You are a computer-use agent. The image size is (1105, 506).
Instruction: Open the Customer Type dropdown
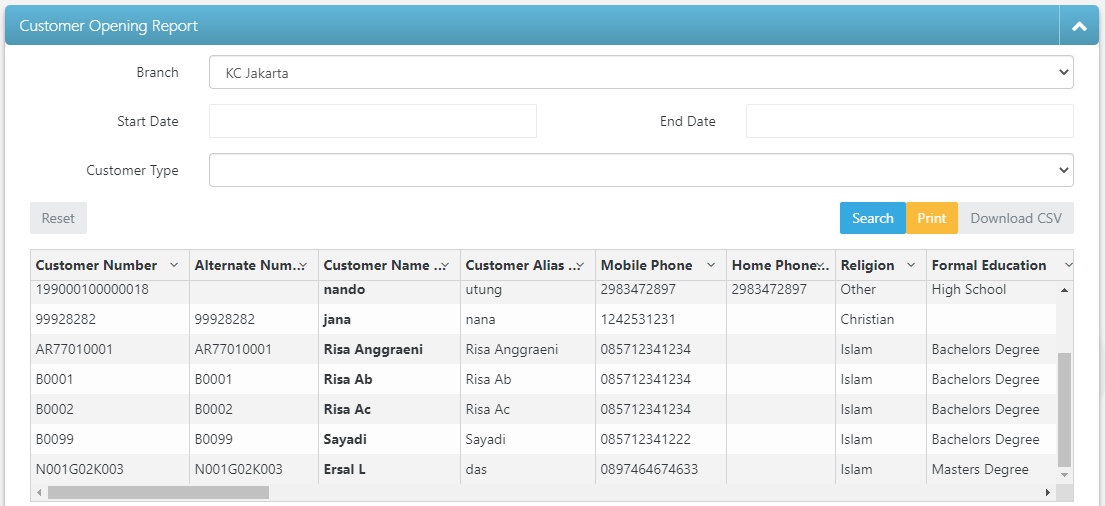[640, 170]
